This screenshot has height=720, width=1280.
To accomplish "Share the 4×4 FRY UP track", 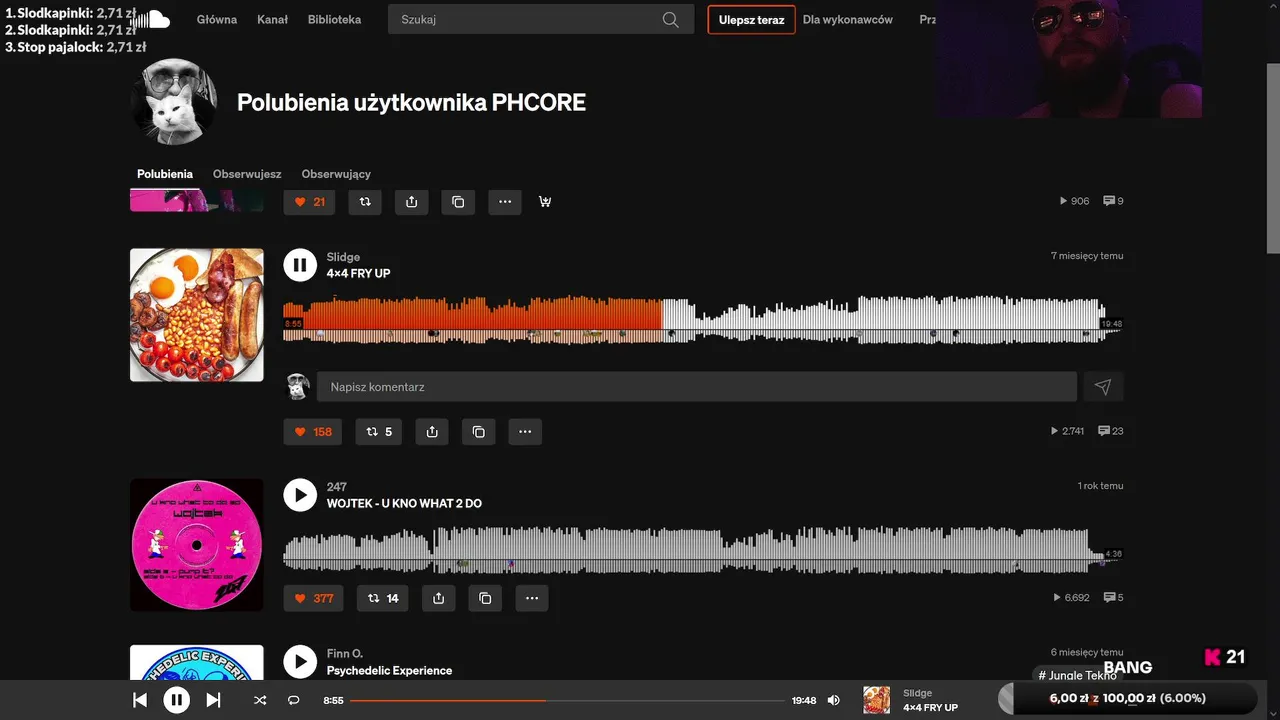I will point(432,432).
